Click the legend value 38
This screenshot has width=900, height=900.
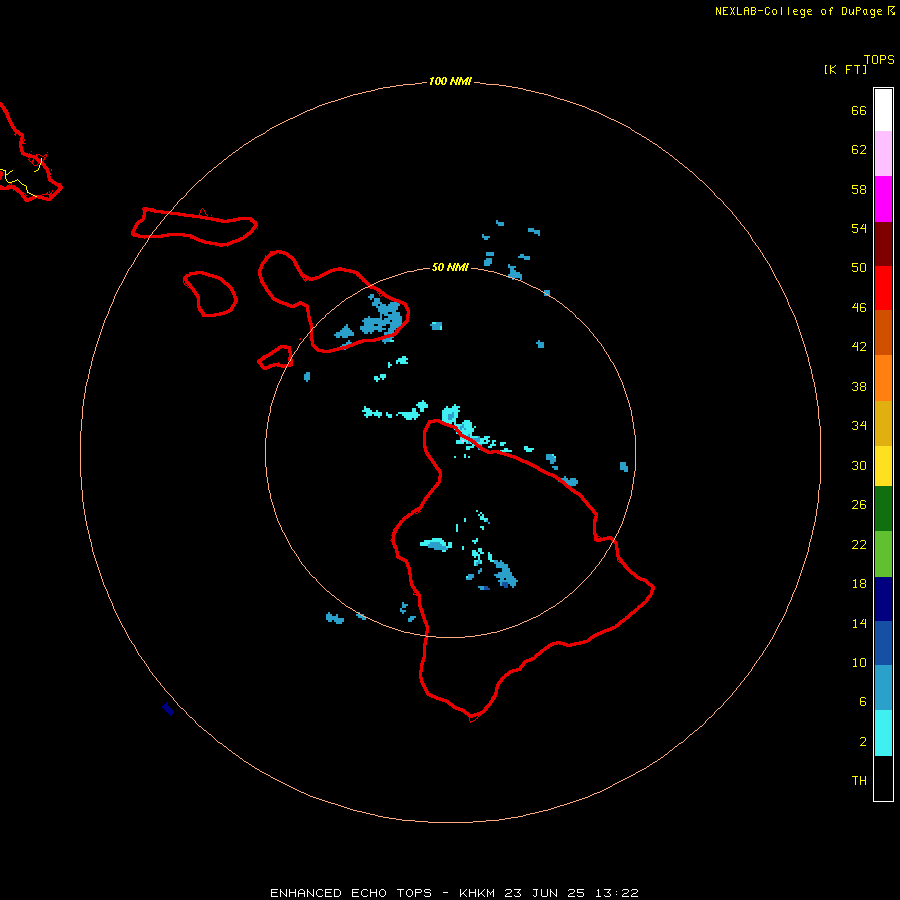click(x=859, y=387)
